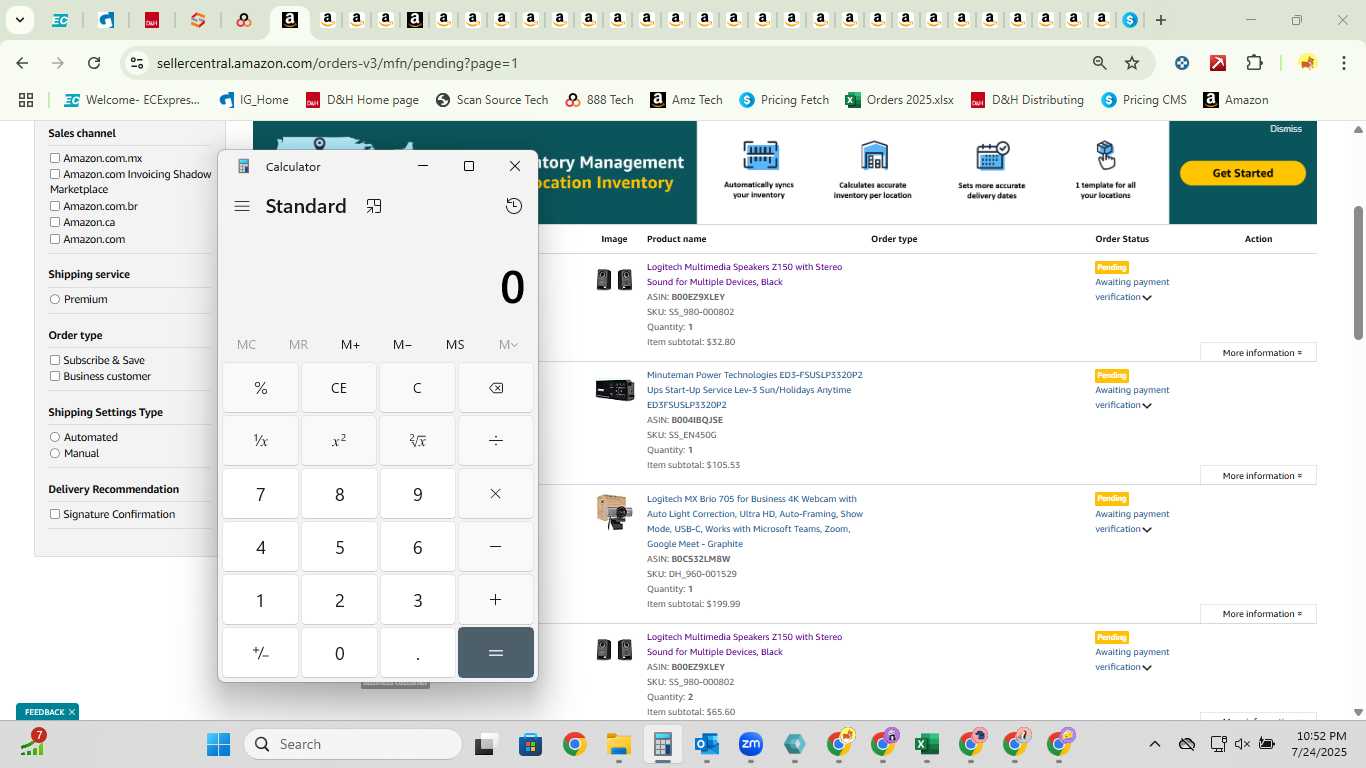Open a new browser tab

click(1160, 20)
